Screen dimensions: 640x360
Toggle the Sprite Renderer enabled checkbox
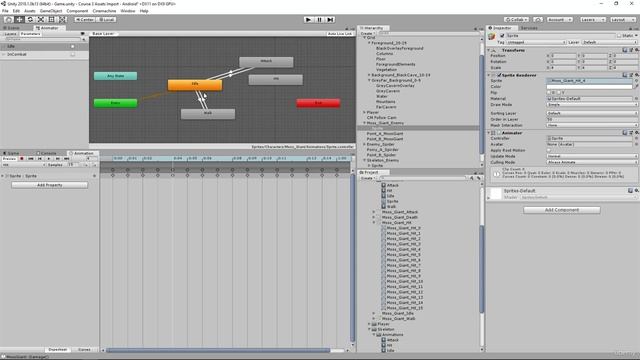[499, 75]
